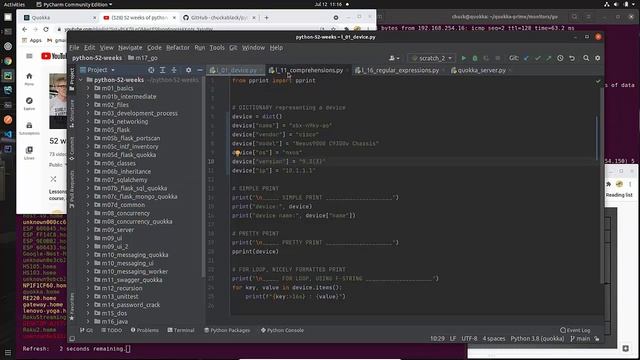Expand the m01_basics folder
Image resolution: width=640 pixels, height=360 pixels.
point(88,88)
